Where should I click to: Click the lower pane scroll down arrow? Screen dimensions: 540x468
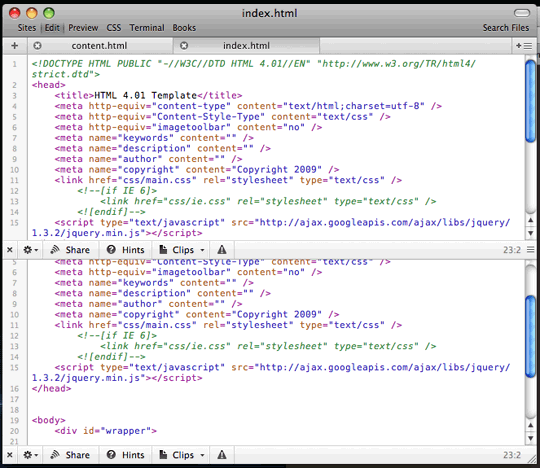pos(531,438)
